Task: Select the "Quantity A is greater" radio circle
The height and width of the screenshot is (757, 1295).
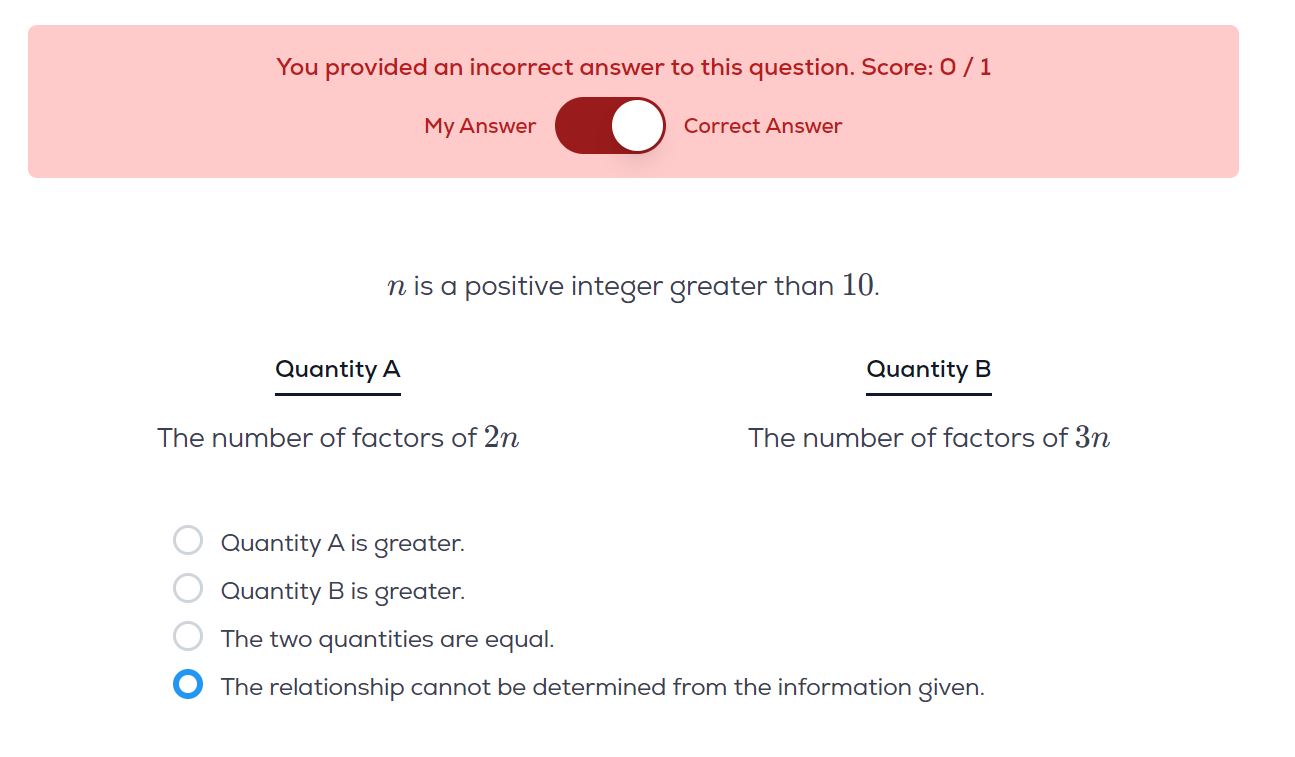Action: pos(188,541)
